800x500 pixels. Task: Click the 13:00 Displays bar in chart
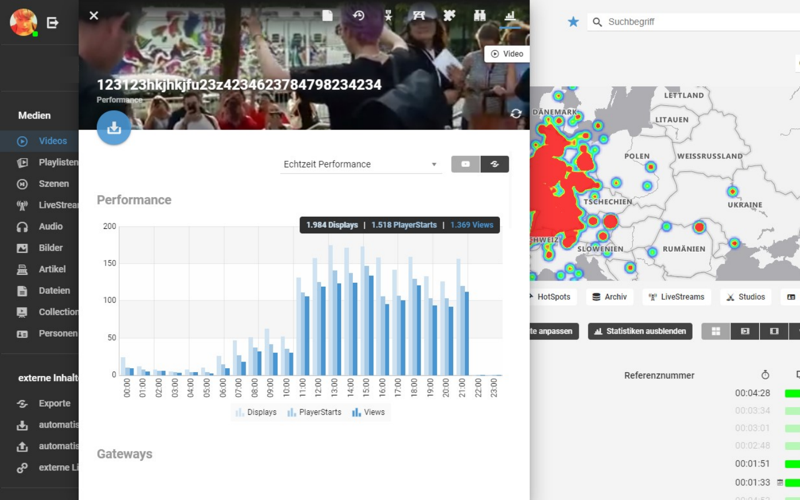click(331, 310)
